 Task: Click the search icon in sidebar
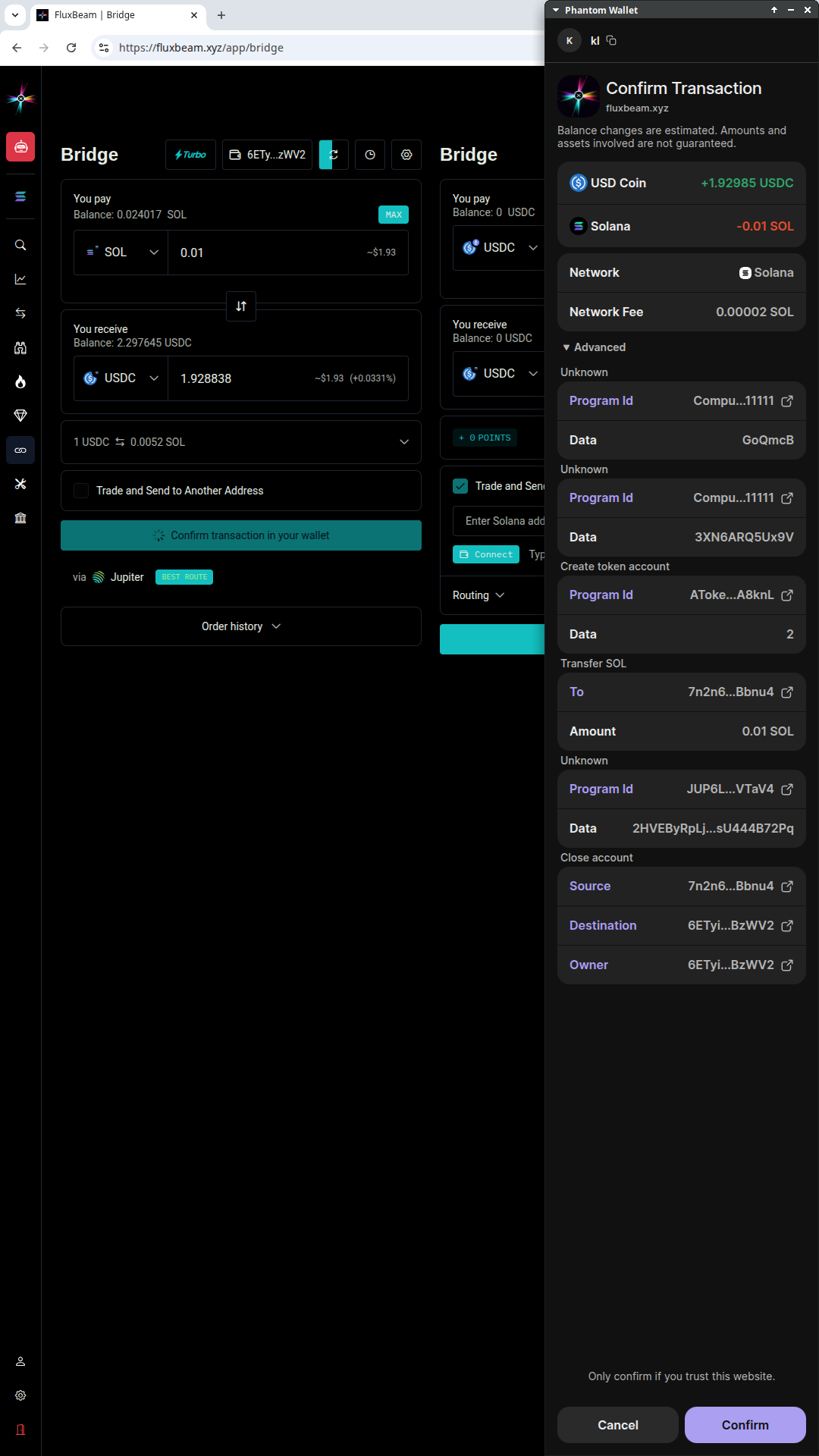(x=20, y=245)
